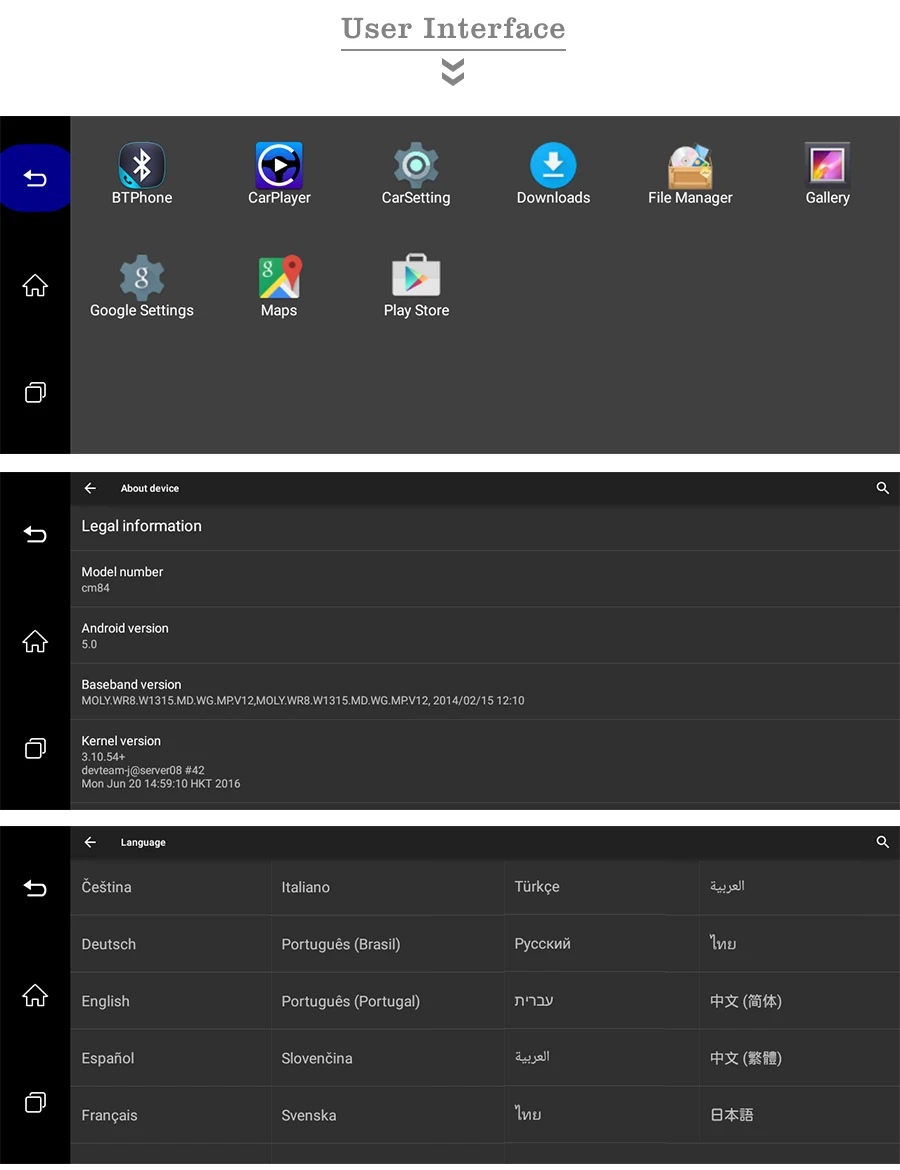Tap home icon on Language screen
900x1170 pixels.
[35, 995]
